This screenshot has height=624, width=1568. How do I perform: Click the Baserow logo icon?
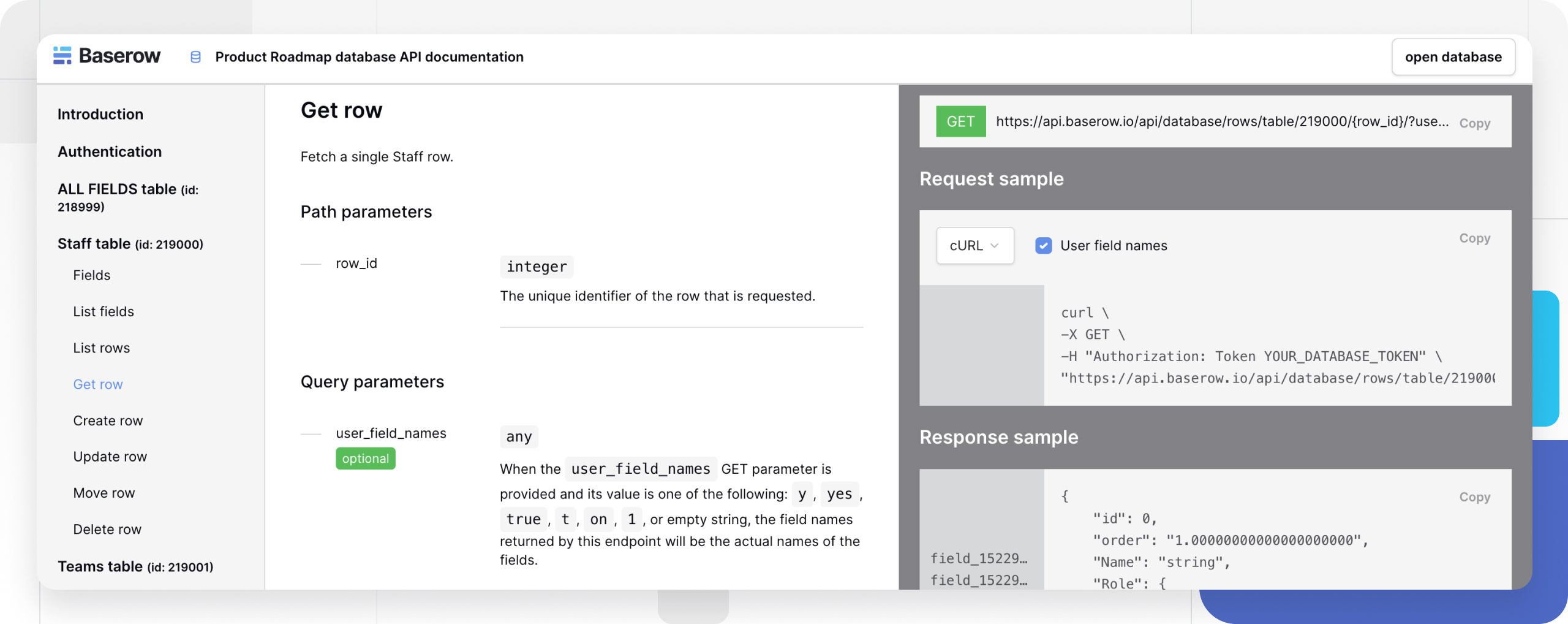(x=62, y=56)
